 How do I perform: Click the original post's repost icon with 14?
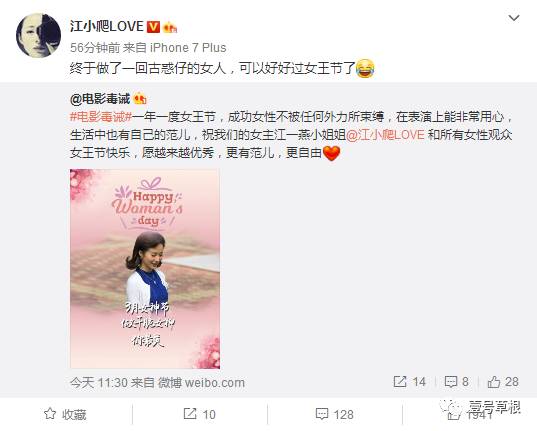click(x=410, y=382)
